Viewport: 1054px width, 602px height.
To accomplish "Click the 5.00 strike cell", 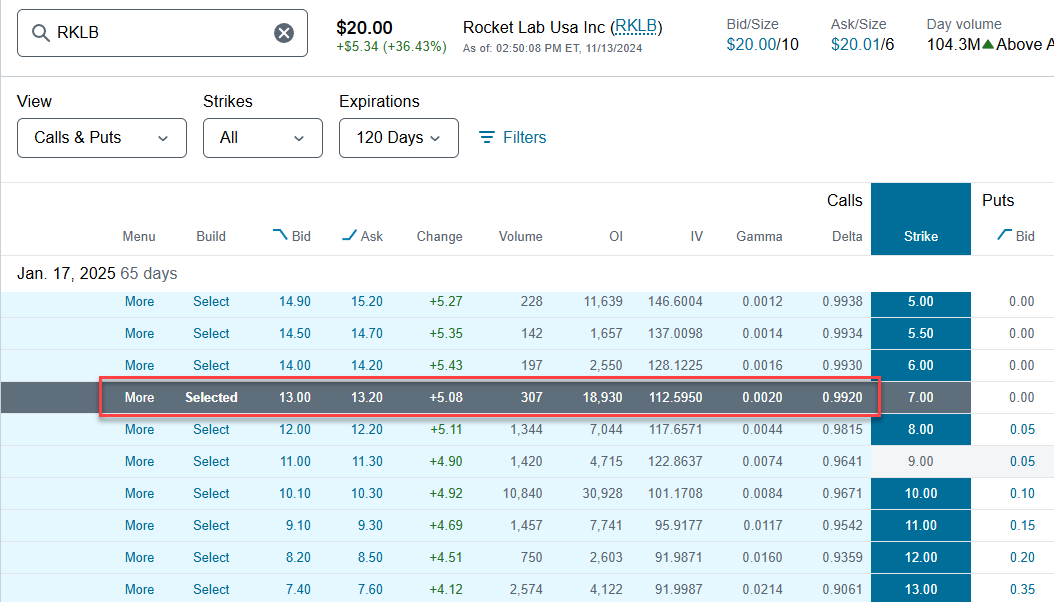I will point(920,302).
